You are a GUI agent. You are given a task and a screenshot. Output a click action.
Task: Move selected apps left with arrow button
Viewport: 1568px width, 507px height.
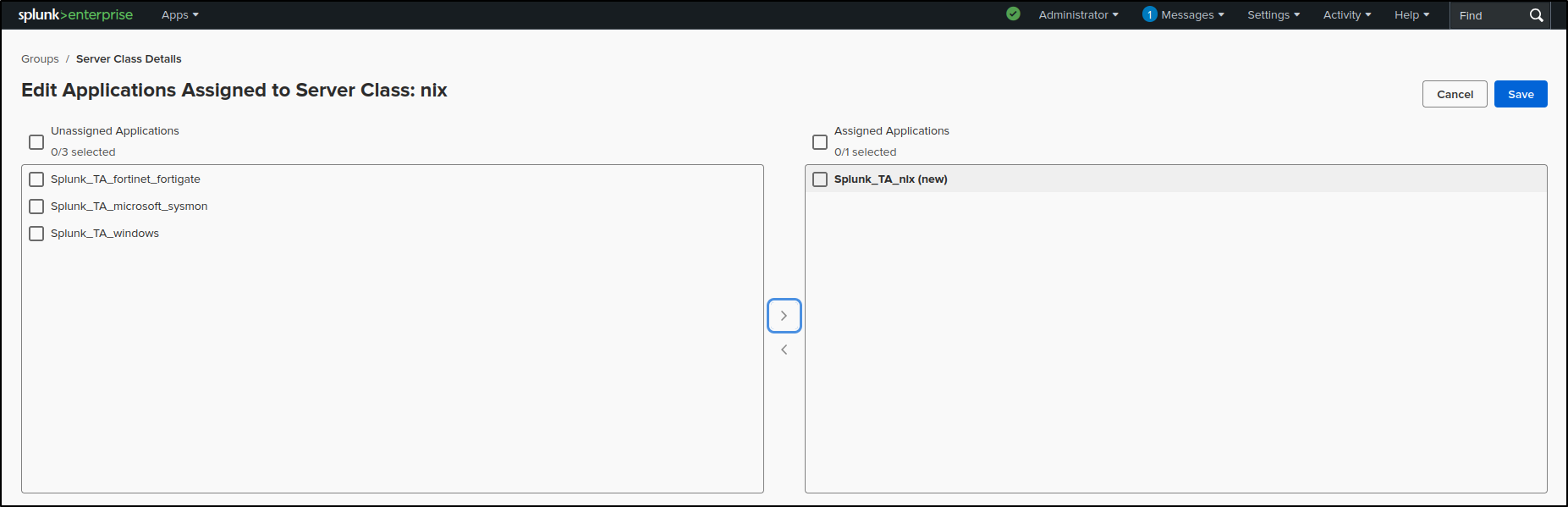pyautogui.click(x=784, y=350)
